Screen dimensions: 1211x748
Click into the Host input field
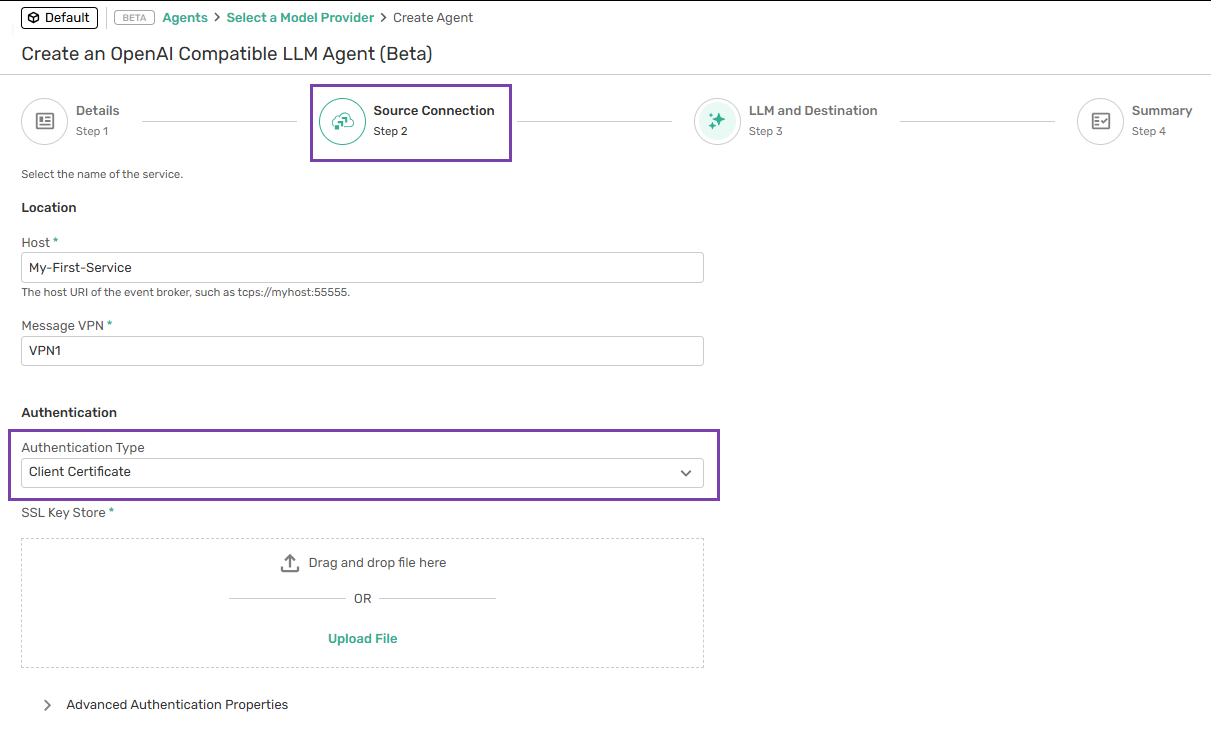(361, 268)
